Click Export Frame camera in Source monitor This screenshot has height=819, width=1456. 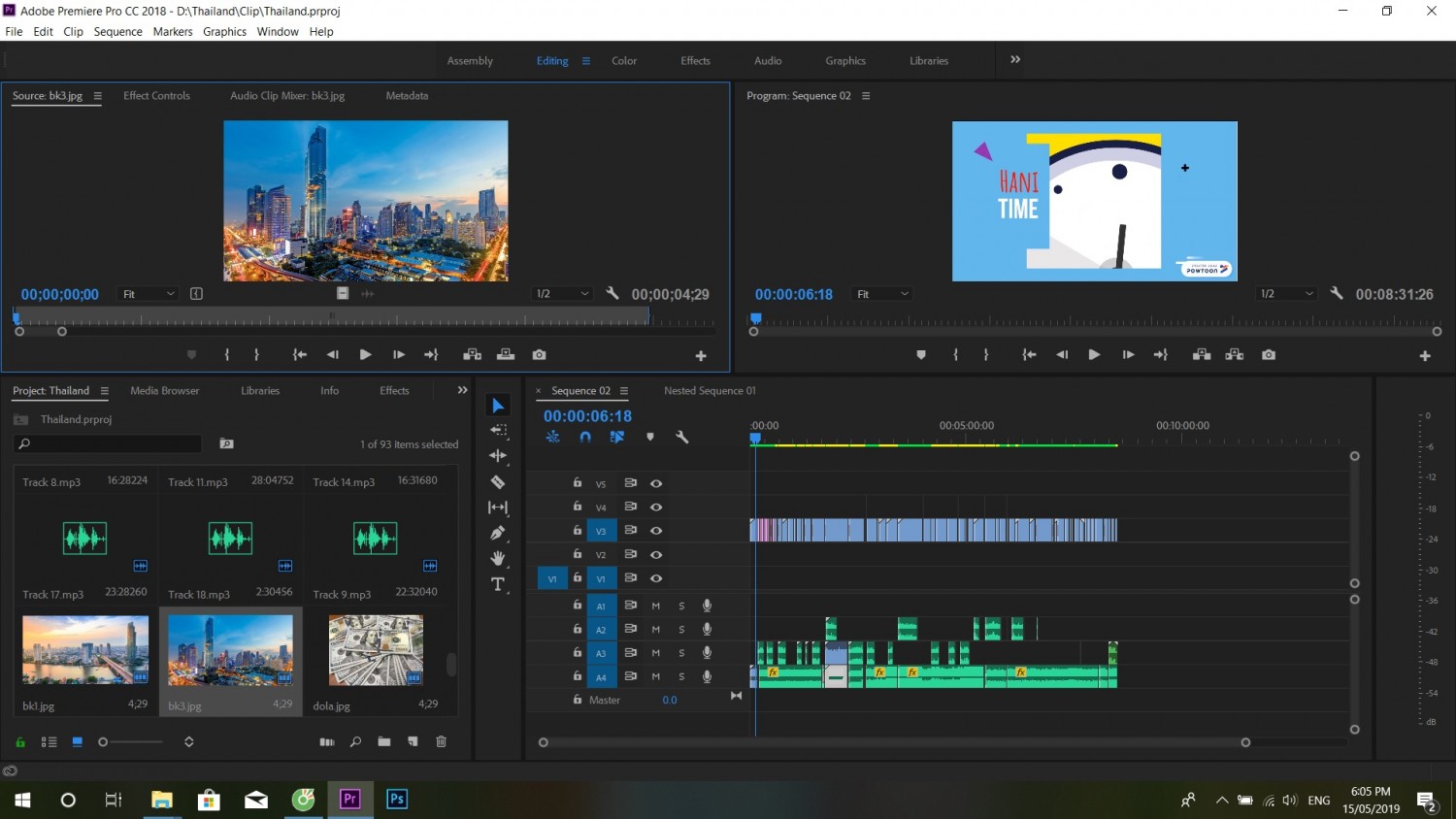pyautogui.click(x=540, y=355)
